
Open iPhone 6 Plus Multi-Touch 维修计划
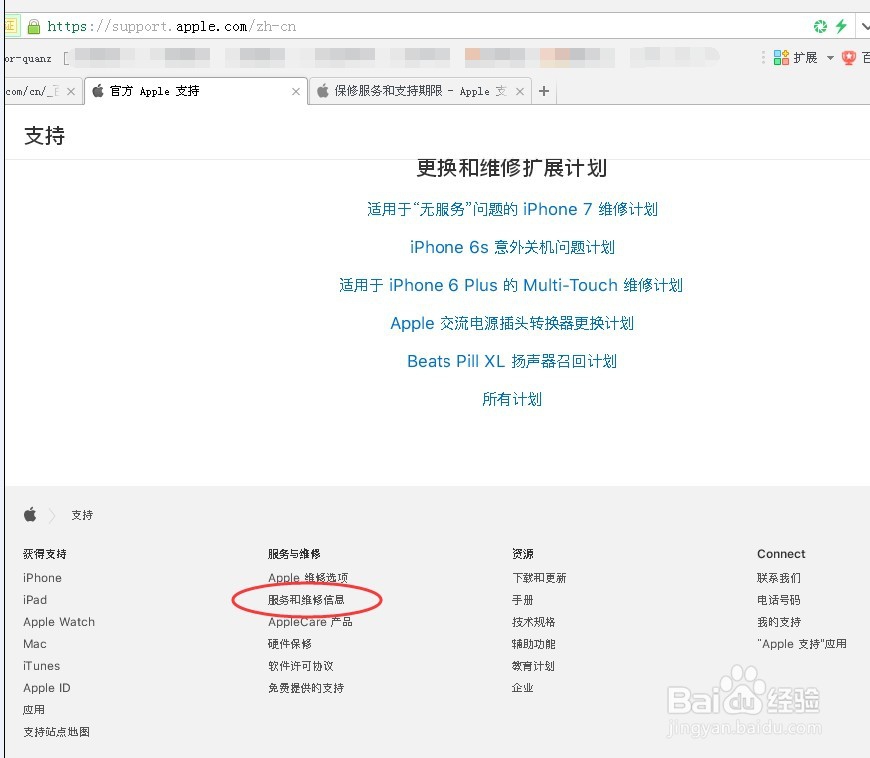click(511, 285)
